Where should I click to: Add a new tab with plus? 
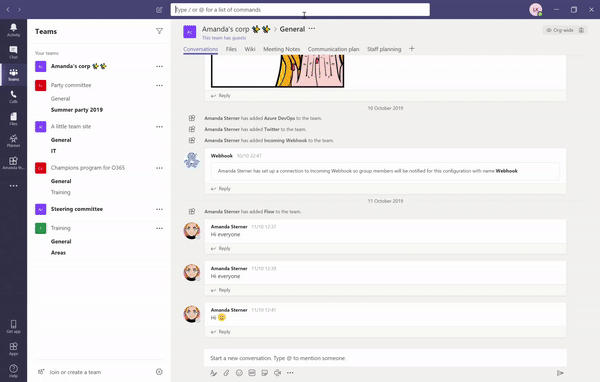pyautogui.click(x=412, y=49)
